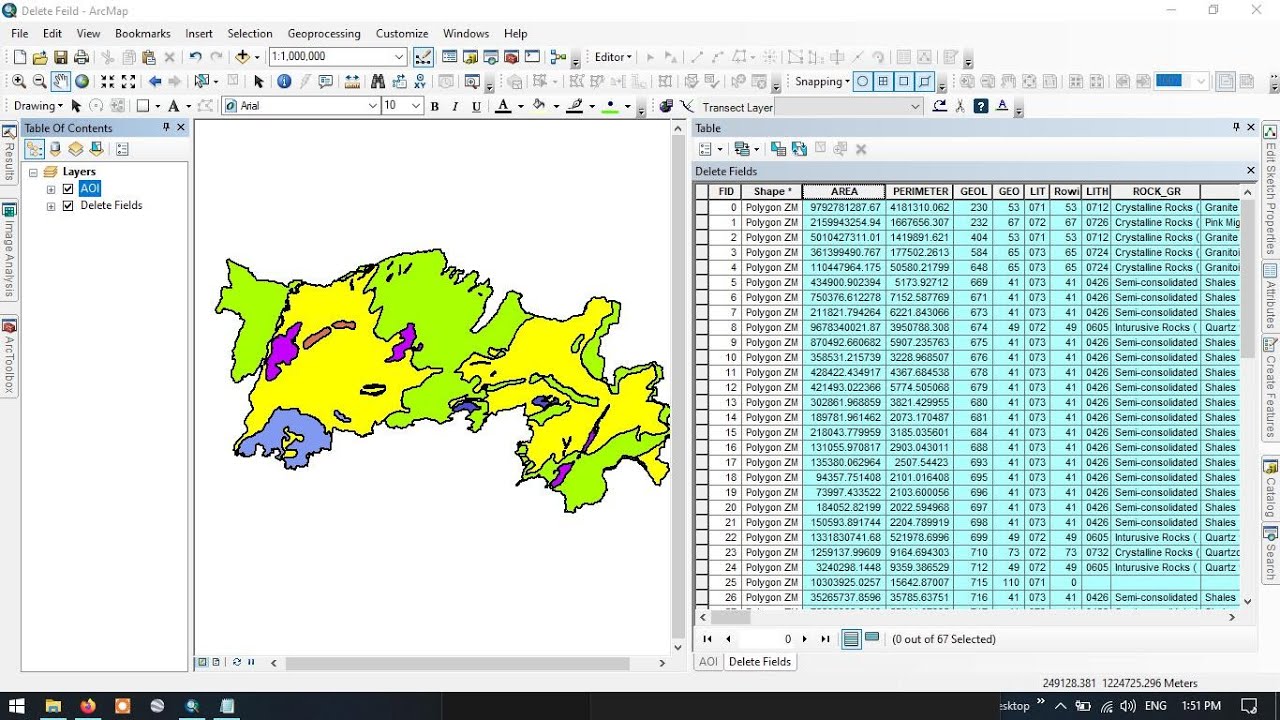The height and width of the screenshot is (720, 1280).
Task: Undo the last action
Action: point(195,57)
